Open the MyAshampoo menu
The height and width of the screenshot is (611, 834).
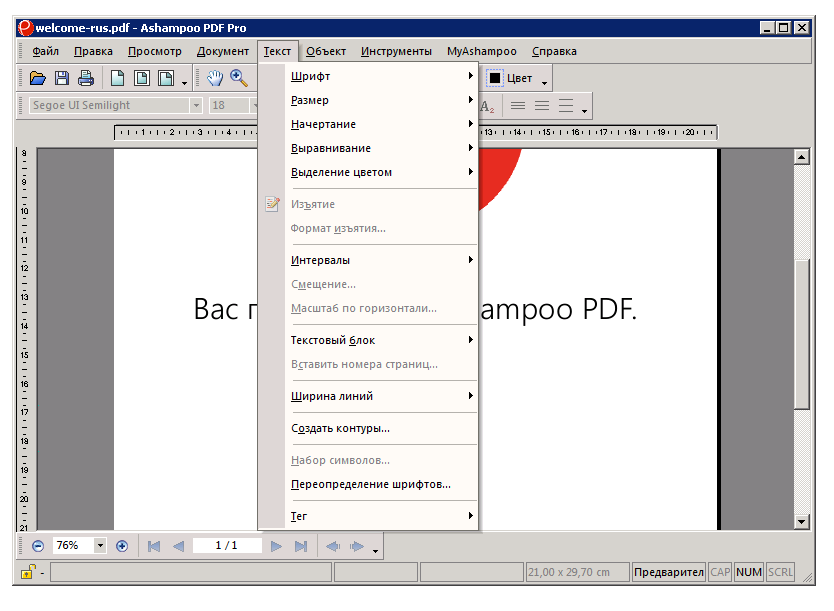tap(481, 51)
